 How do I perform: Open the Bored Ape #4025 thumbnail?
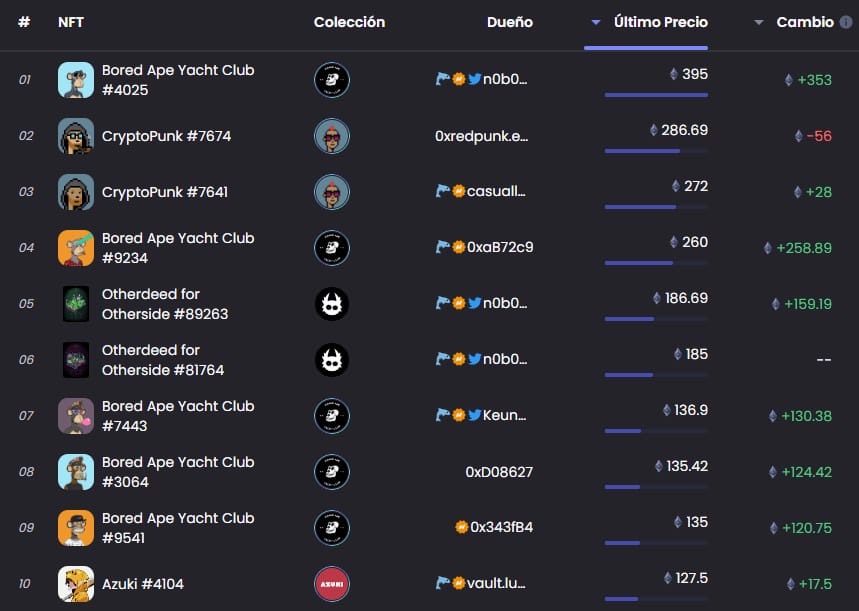[x=76, y=80]
